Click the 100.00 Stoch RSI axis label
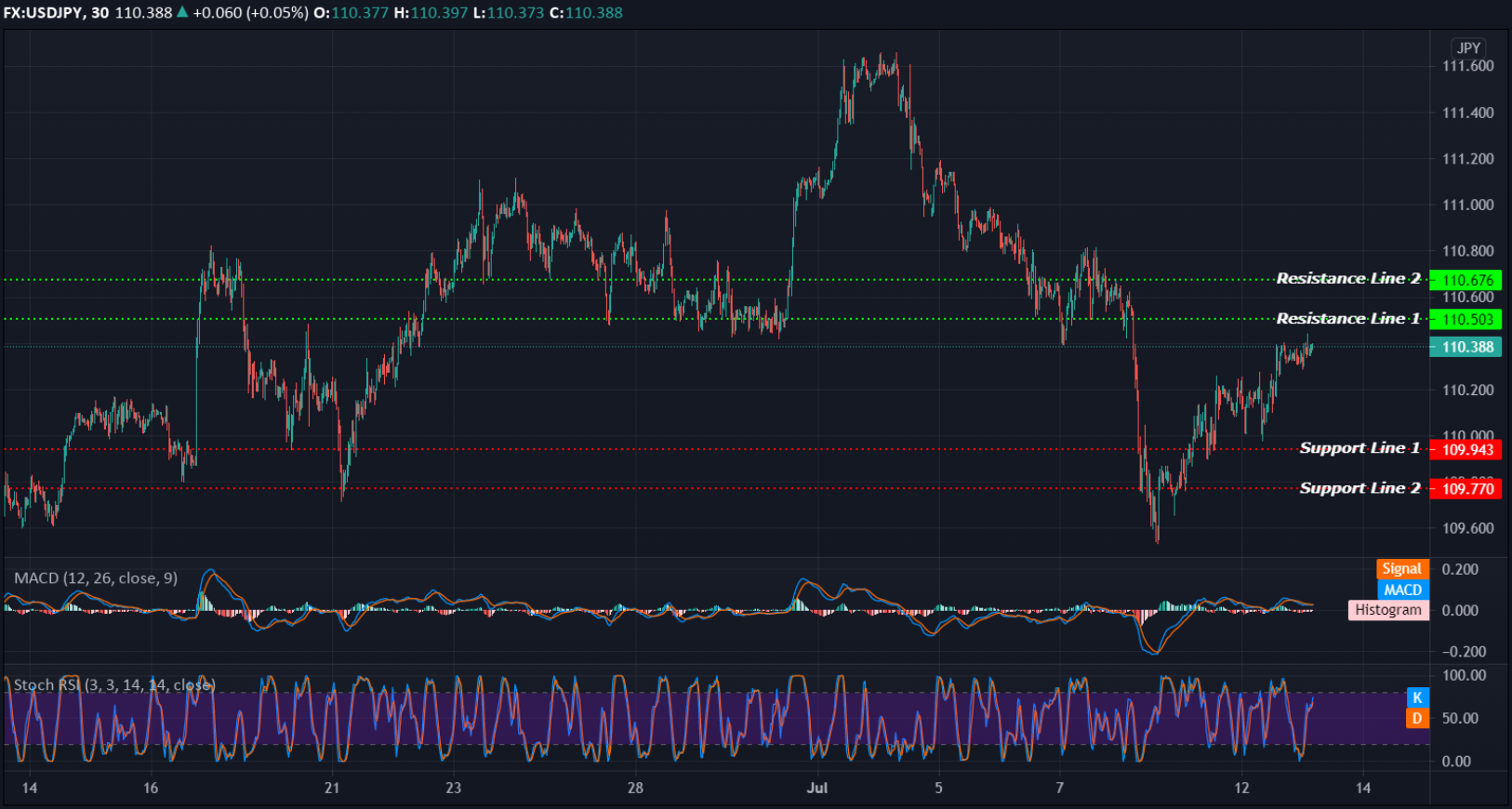This screenshot has height=809, width=1512. click(1464, 675)
